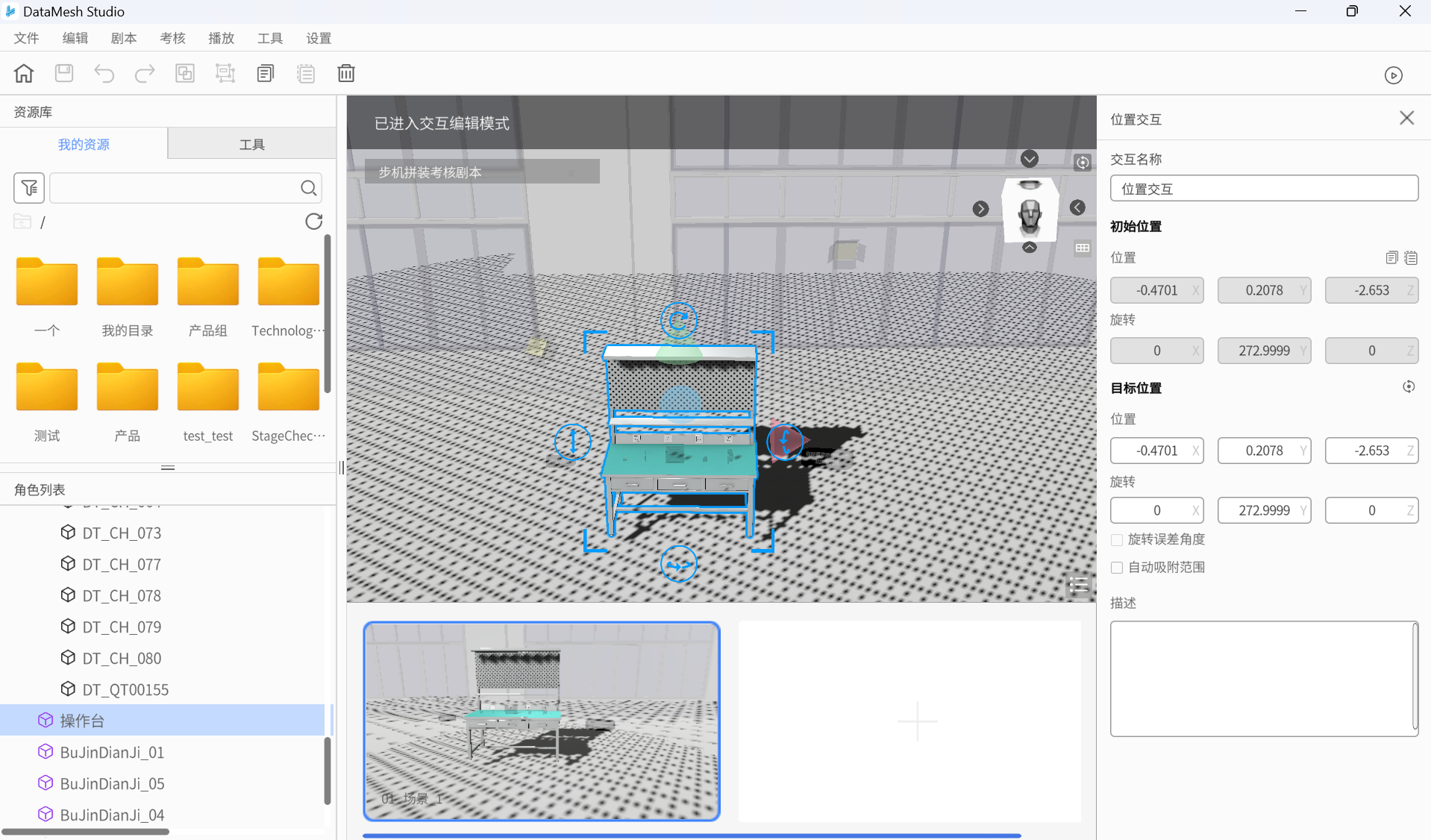Click the role list vertical scrollbar

click(x=328, y=771)
